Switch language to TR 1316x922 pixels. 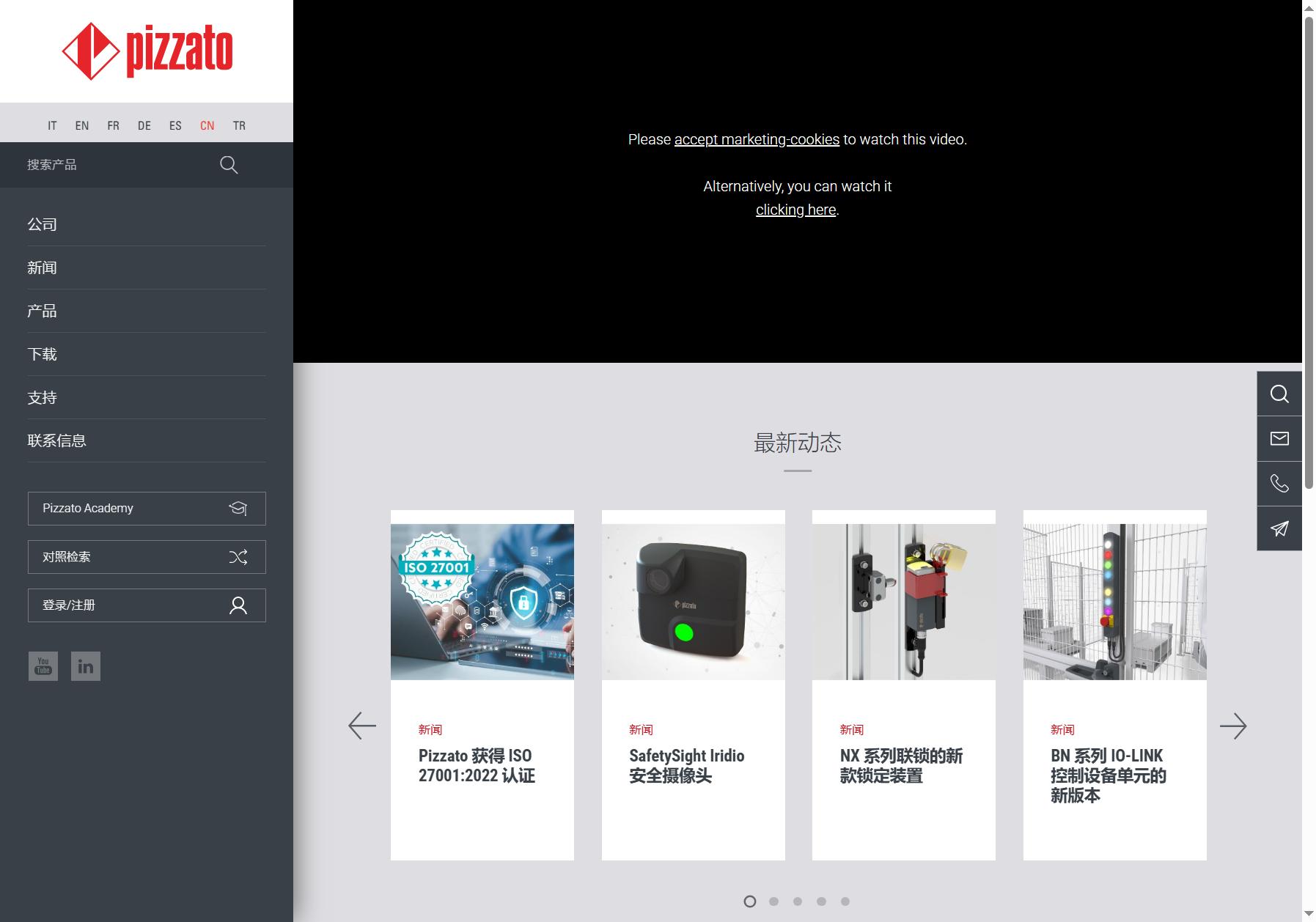tap(239, 126)
